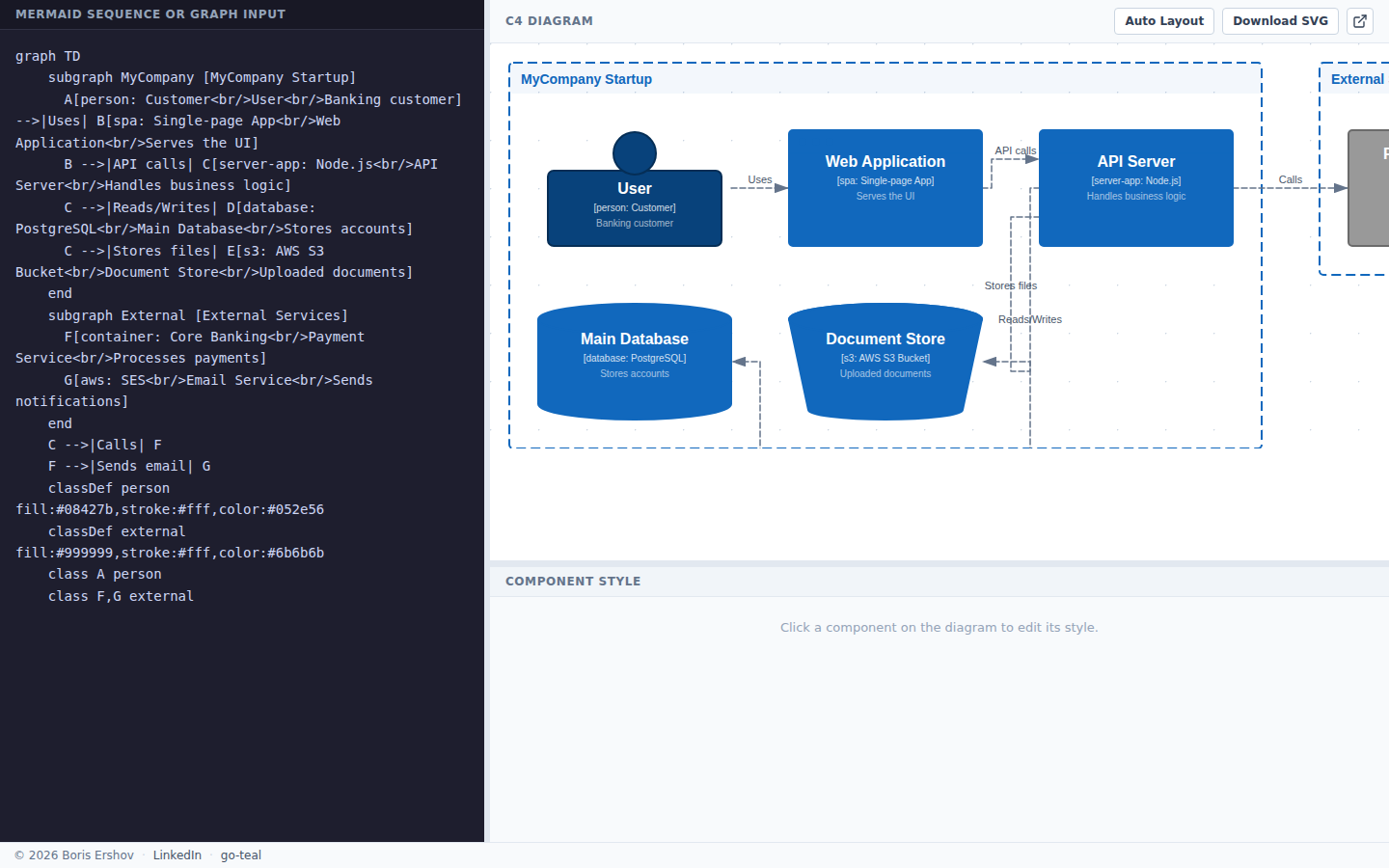This screenshot has height=868, width=1389.
Task: Download the diagram as SVG
Action: 1280,21
